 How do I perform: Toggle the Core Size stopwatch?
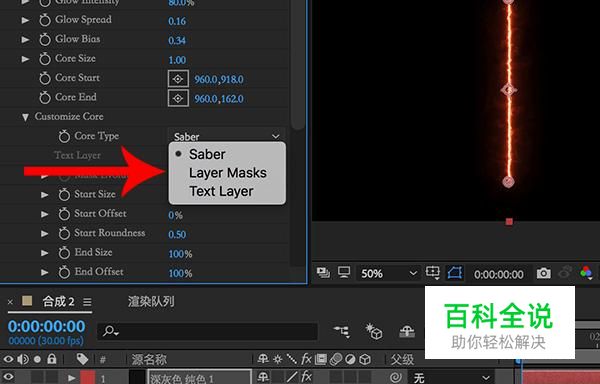[x=45, y=59]
